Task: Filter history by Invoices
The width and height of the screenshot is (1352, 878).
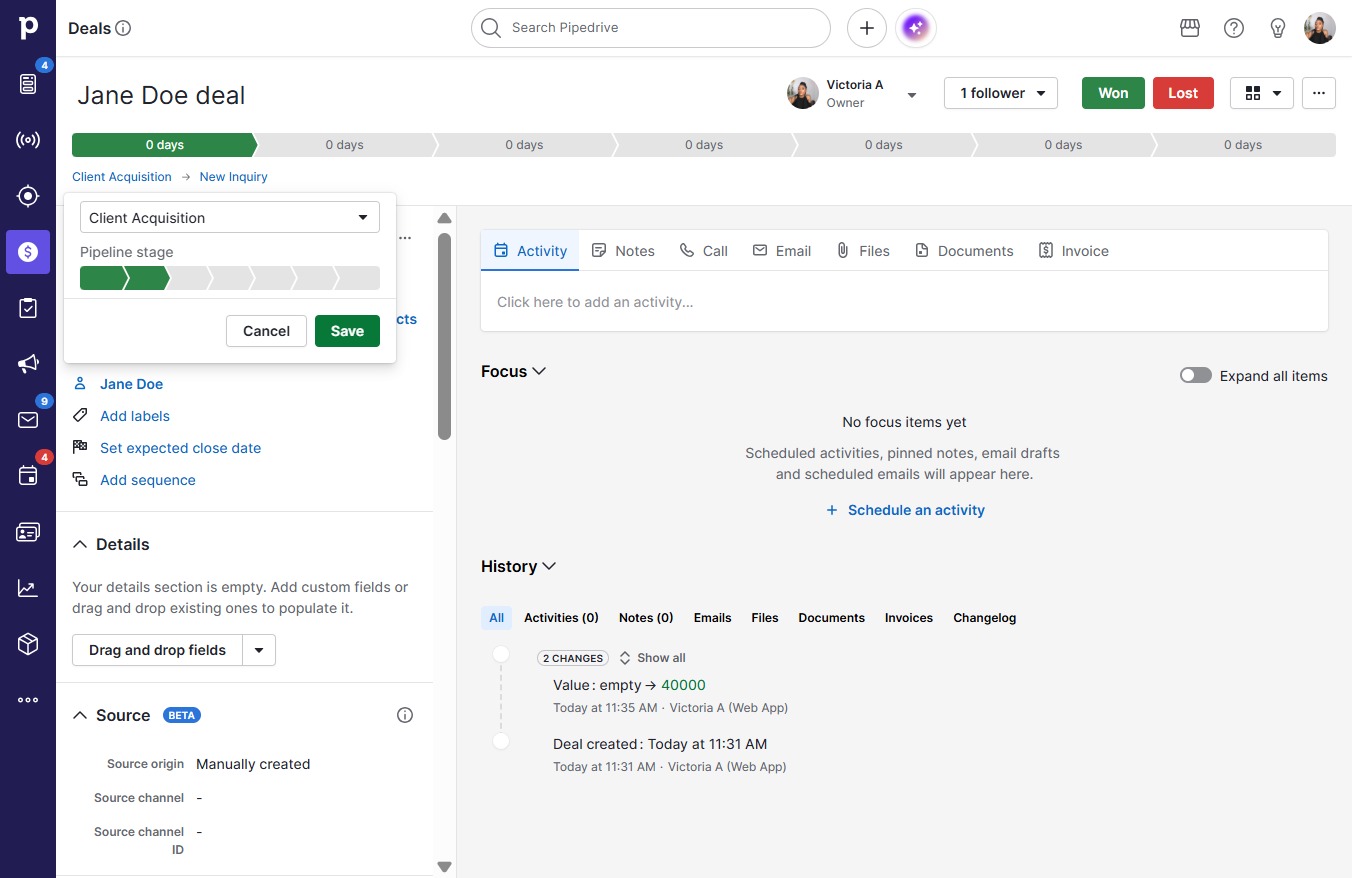Action: click(x=909, y=618)
